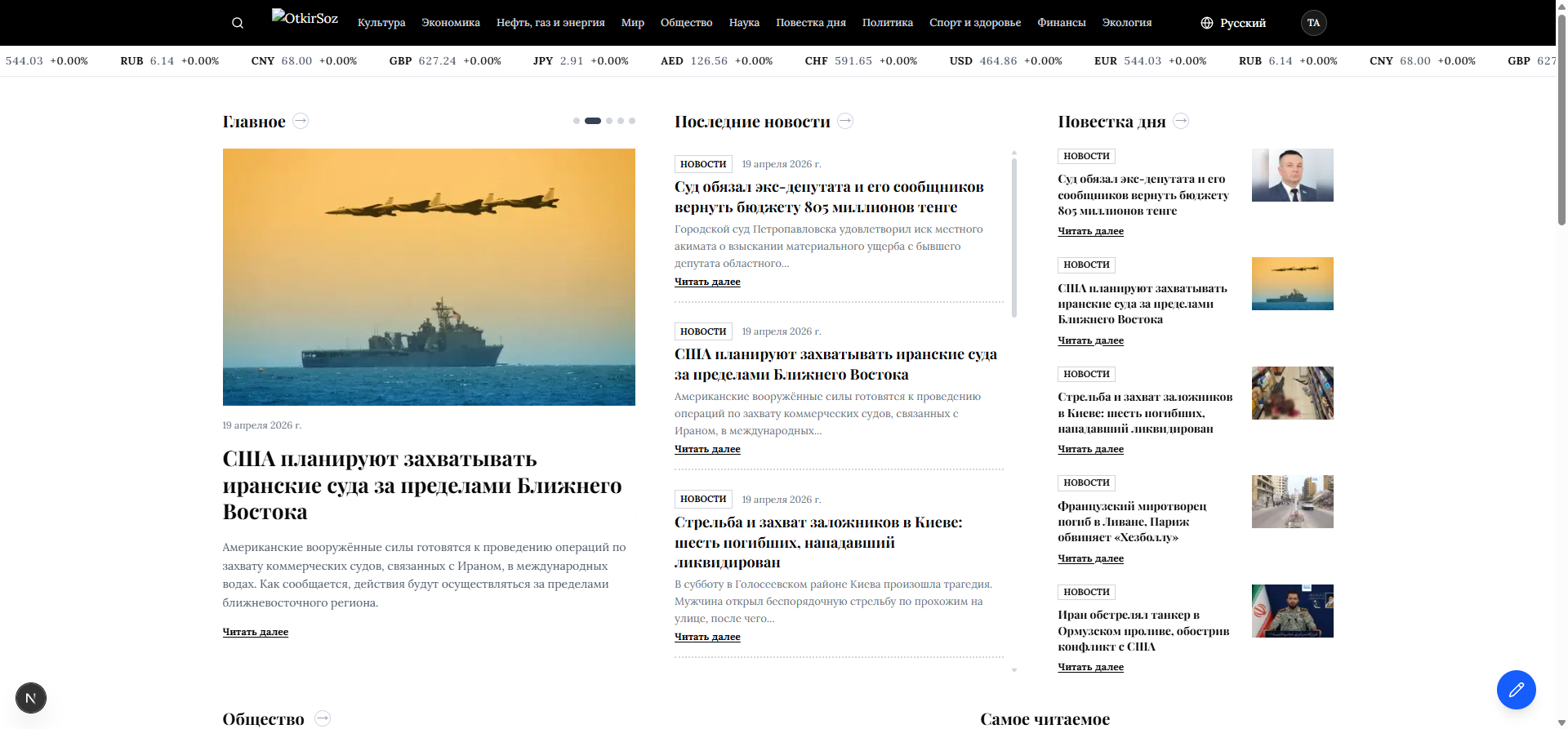This screenshot has height=729, width=1568.
Task: Click the Последние новости list scrollbar
Action: click(x=1014, y=237)
